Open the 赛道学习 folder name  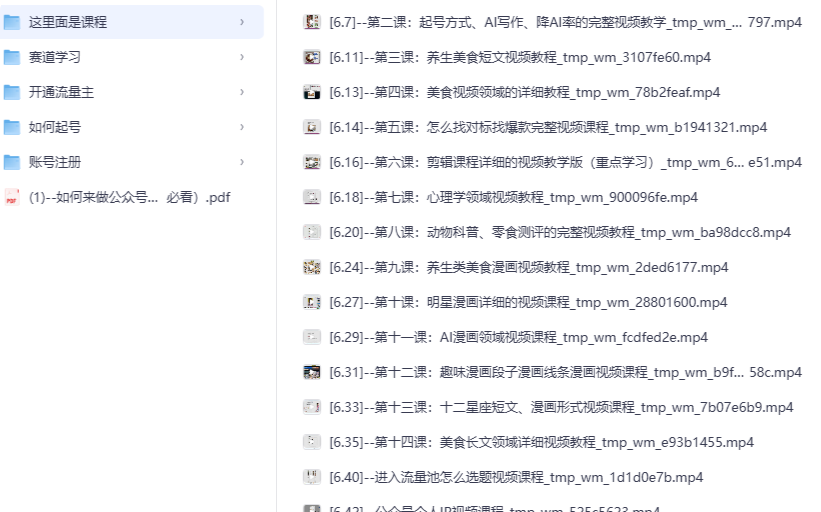click(x=54, y=57)
